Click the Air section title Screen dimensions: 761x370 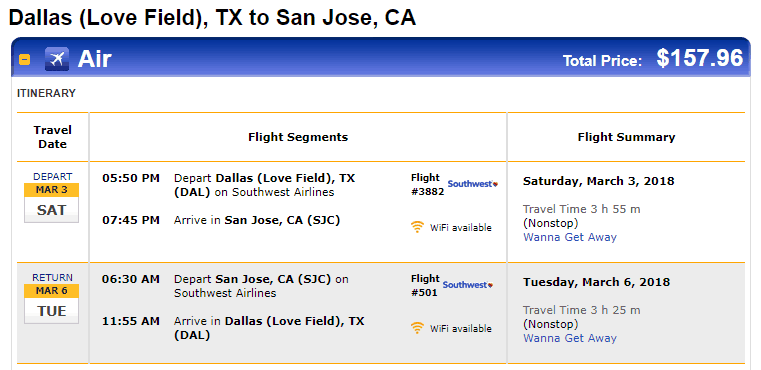coord(95,59)
